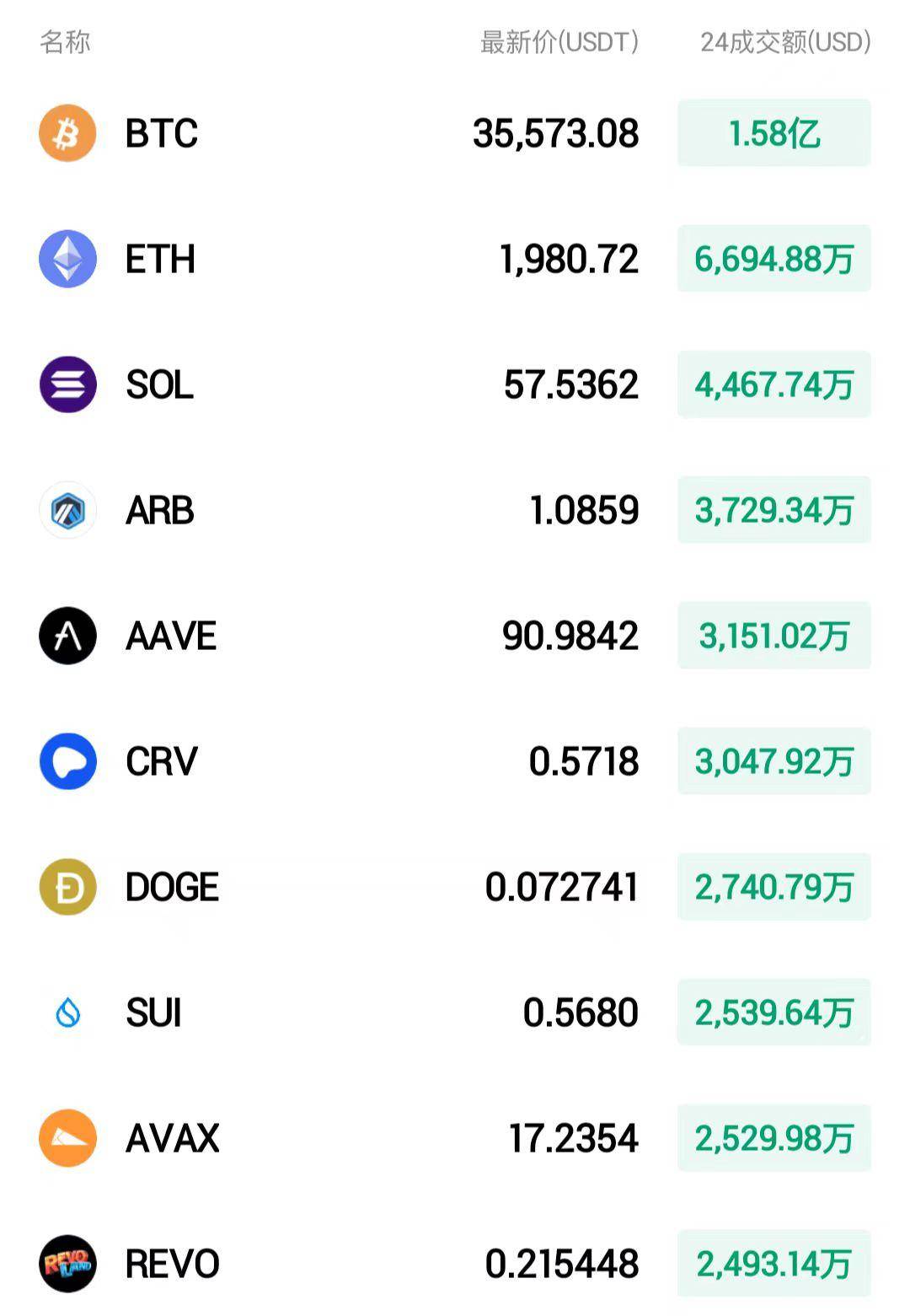Tap the Ethereum diamond logo icon
Screen dimensions: 910x1316
tap(67, 259)
